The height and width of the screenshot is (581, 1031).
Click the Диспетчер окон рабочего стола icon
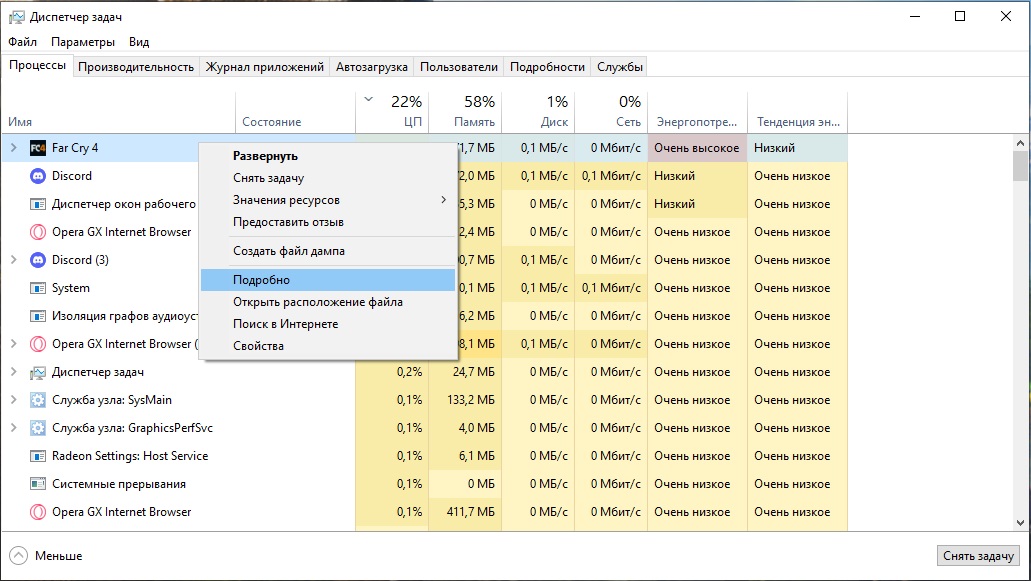[38, 204]
